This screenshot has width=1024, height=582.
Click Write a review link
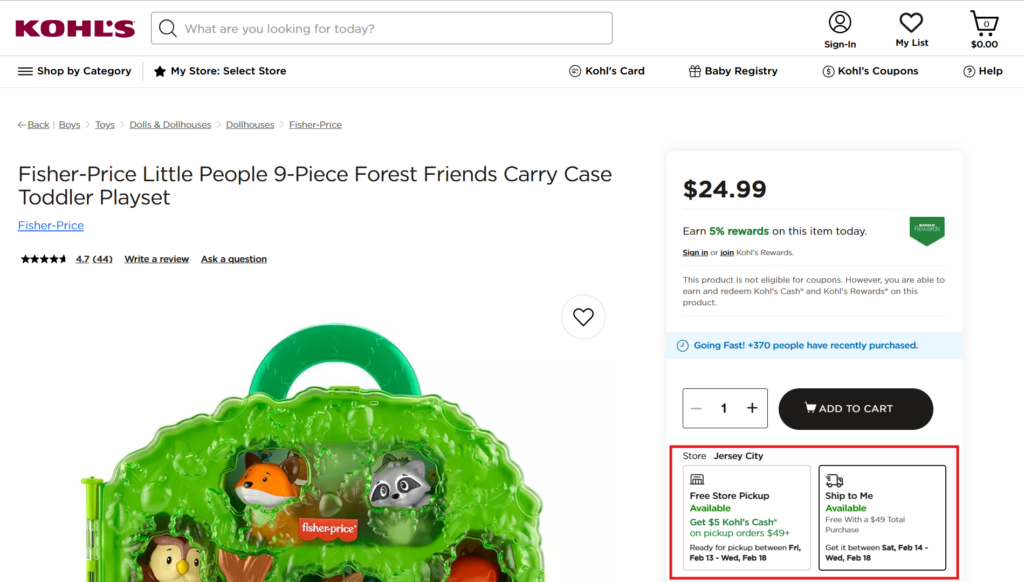(156, 259)
